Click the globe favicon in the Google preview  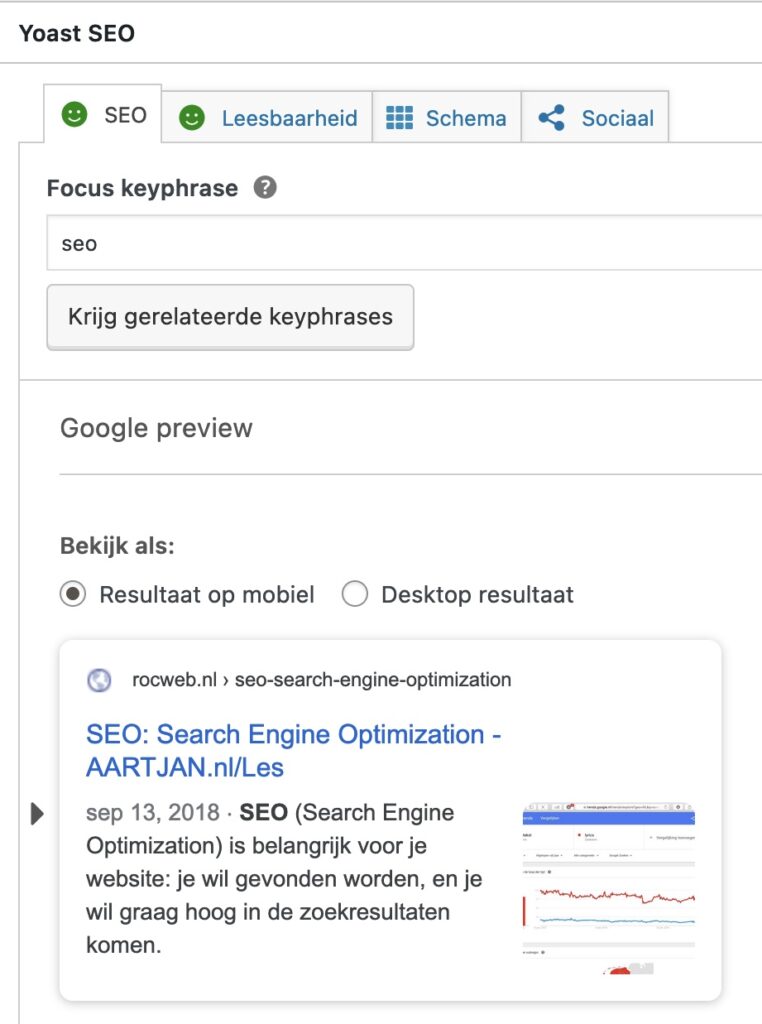[100, 680]
